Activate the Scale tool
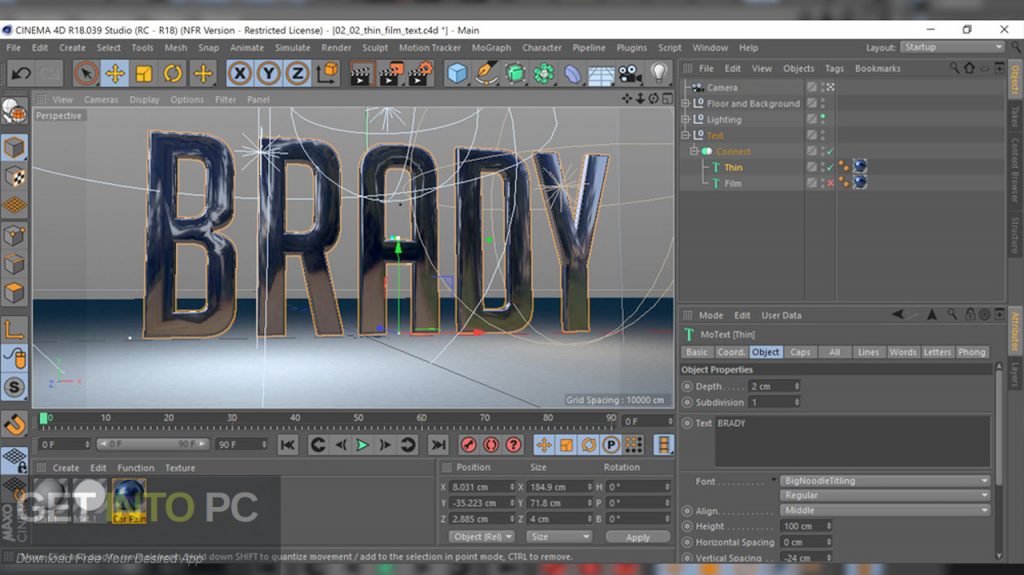 [x=144, y=73]
